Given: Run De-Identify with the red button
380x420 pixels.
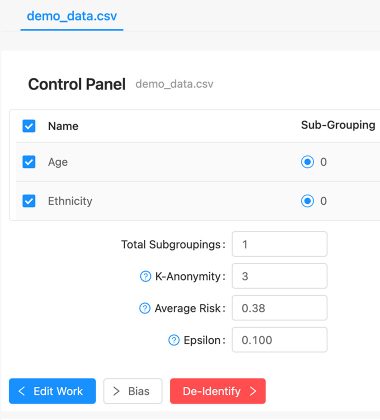Looking at the screenshot, I should (218, 391).
